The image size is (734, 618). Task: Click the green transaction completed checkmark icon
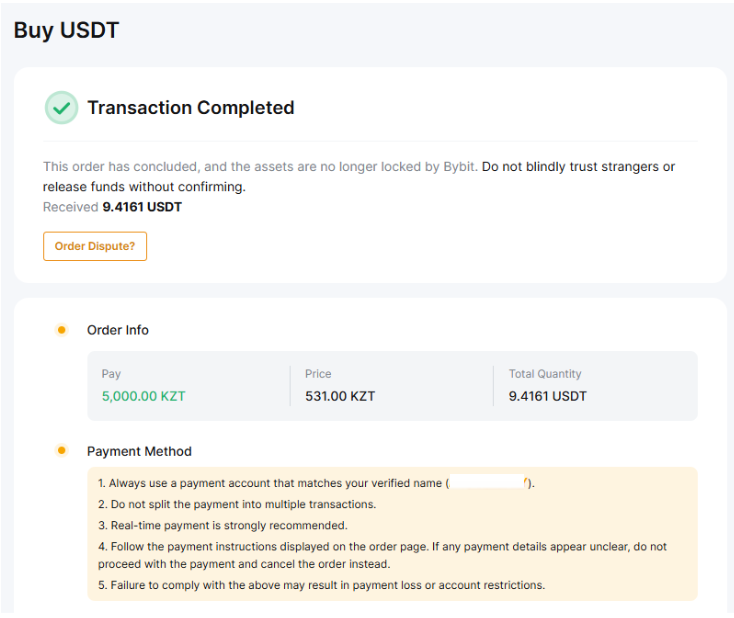pyautogui.click(x=61, y=108)
